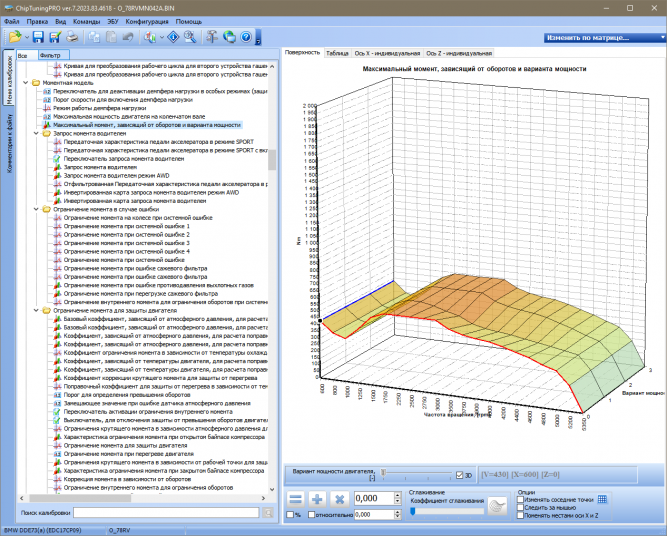Viewport: 667px width, 536px height.
Task: Enable the % checkbox
Action: pyautogui.click(x=290, y=515)
